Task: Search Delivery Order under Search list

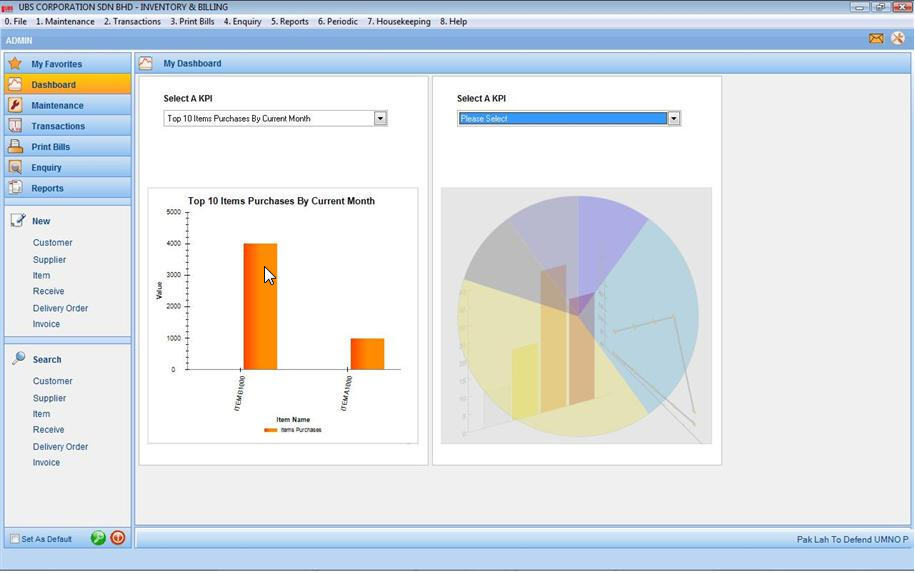Action: (61, 446)
